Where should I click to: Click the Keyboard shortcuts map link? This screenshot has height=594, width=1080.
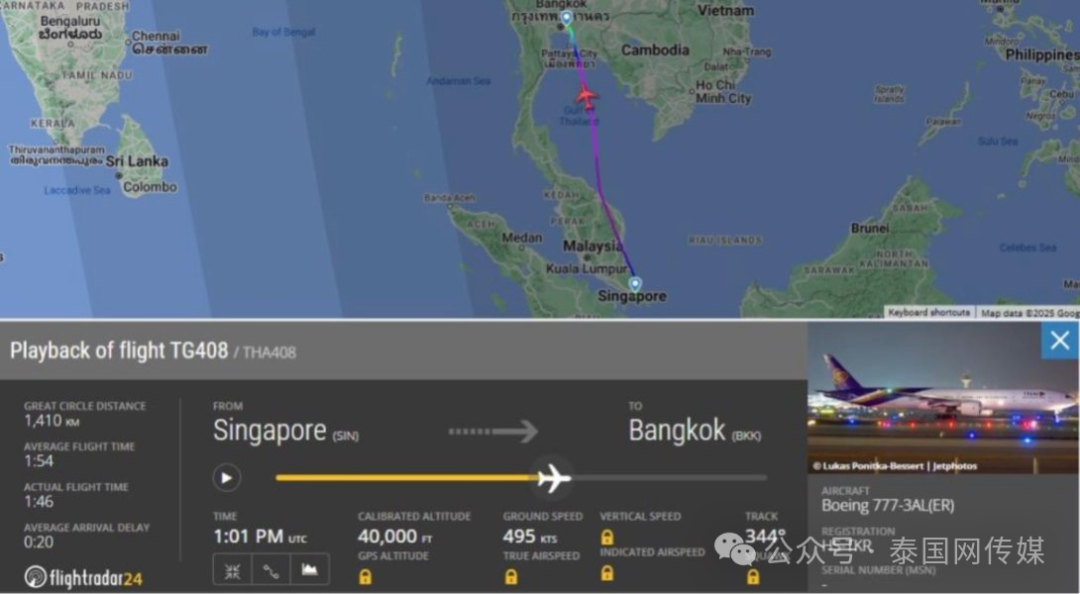coord(928,312)
